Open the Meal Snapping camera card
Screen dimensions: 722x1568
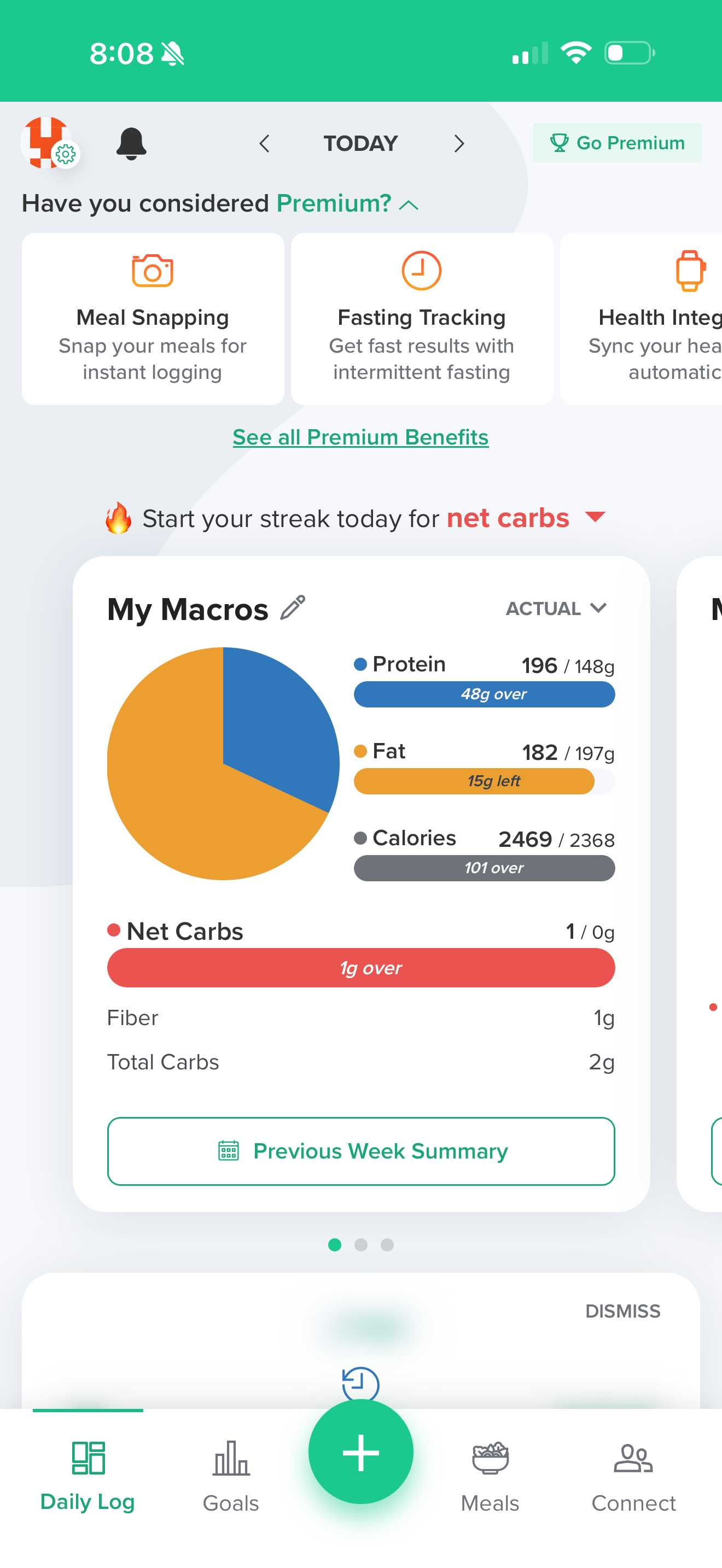point(153,318)
